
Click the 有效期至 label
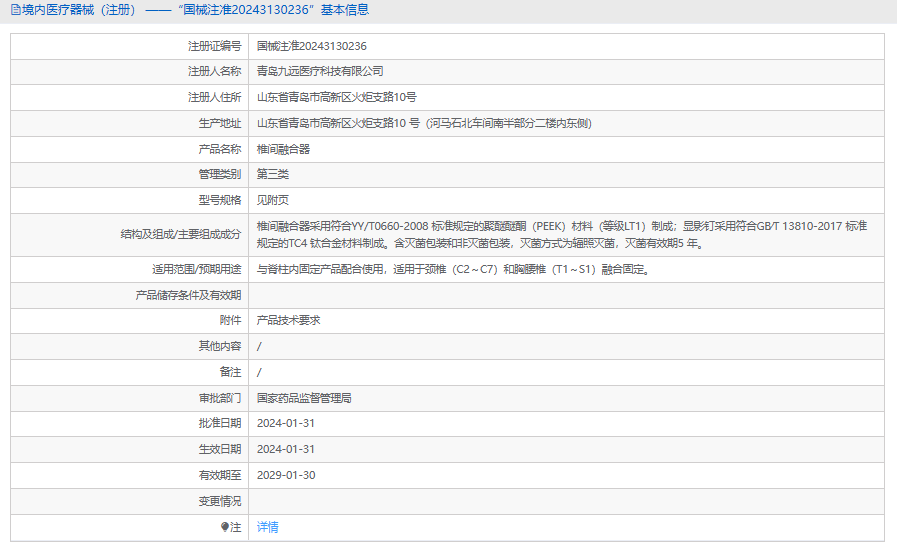click(x=220, y=475)
